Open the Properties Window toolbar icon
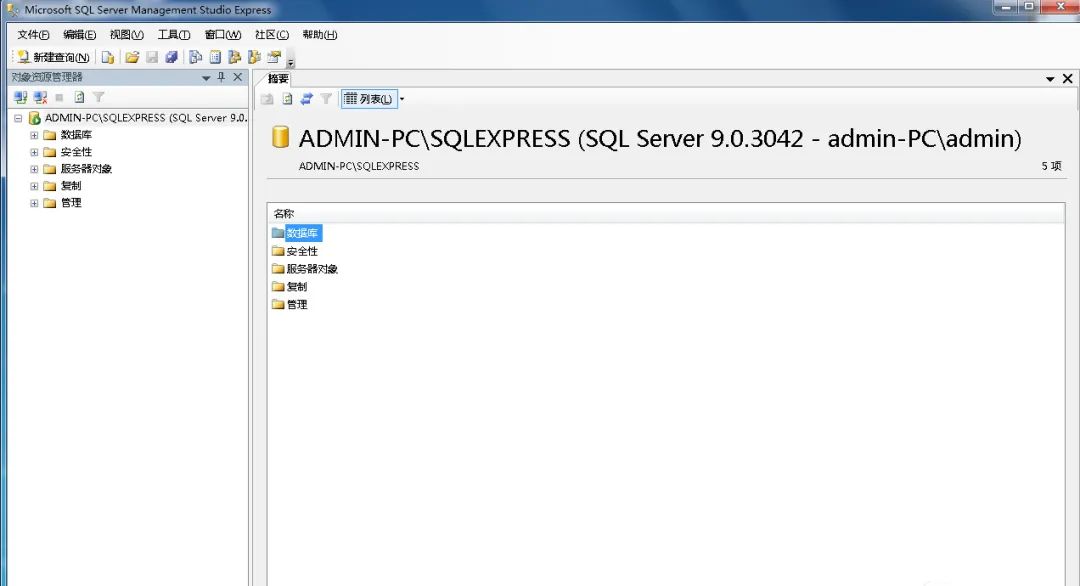The height and width of the screenshot is (586, 1080). coord(274,57)
